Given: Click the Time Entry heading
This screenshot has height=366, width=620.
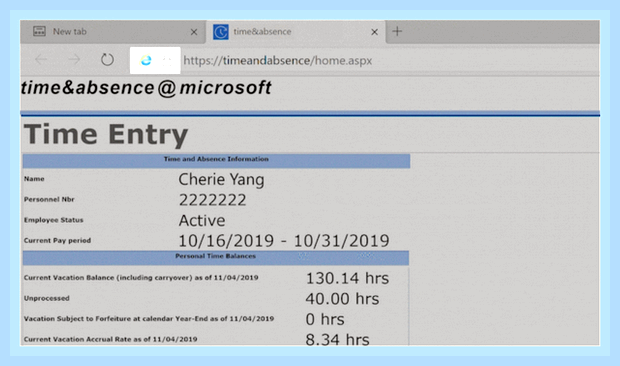Looking at the screenshot, I should click(106, 134).
